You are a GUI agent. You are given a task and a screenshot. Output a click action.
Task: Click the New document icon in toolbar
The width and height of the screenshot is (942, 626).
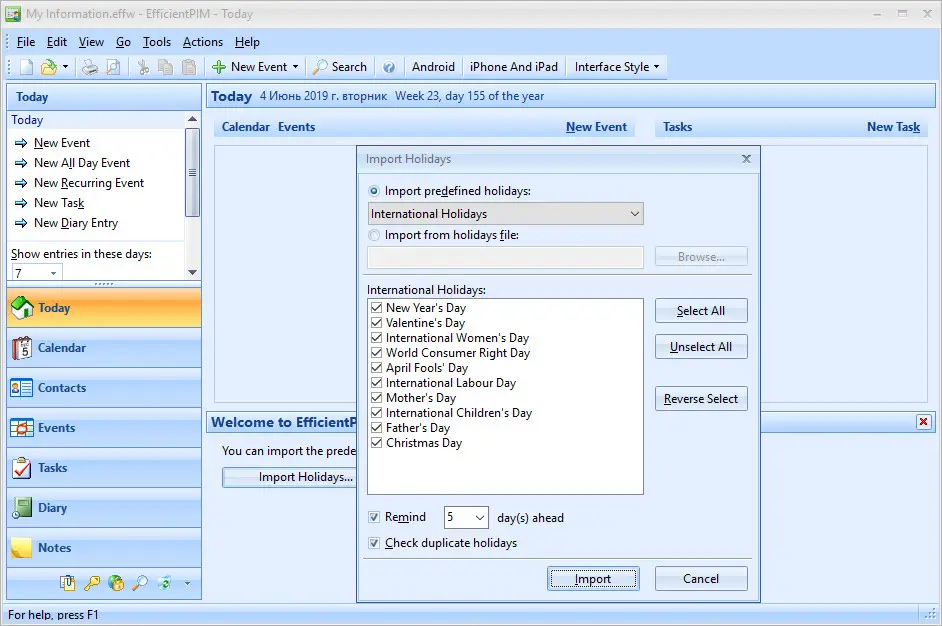pyautogui.click(x=26, y=67)
